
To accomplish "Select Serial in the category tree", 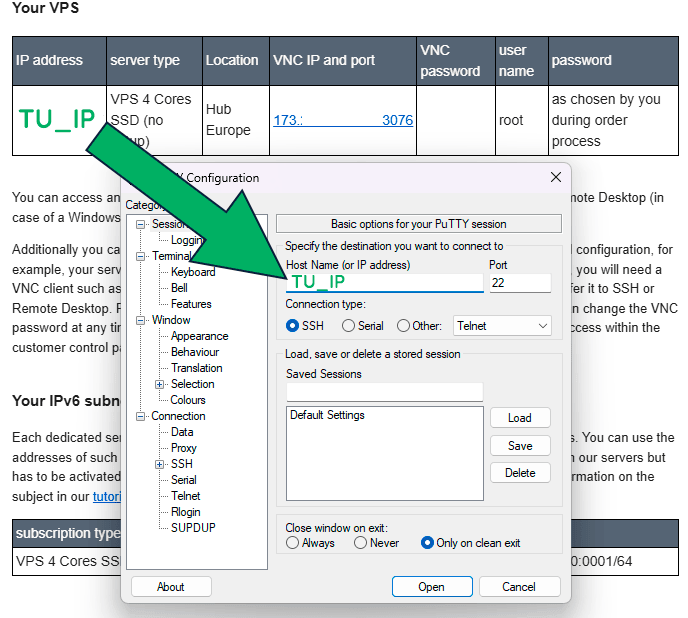I will 183,480.
